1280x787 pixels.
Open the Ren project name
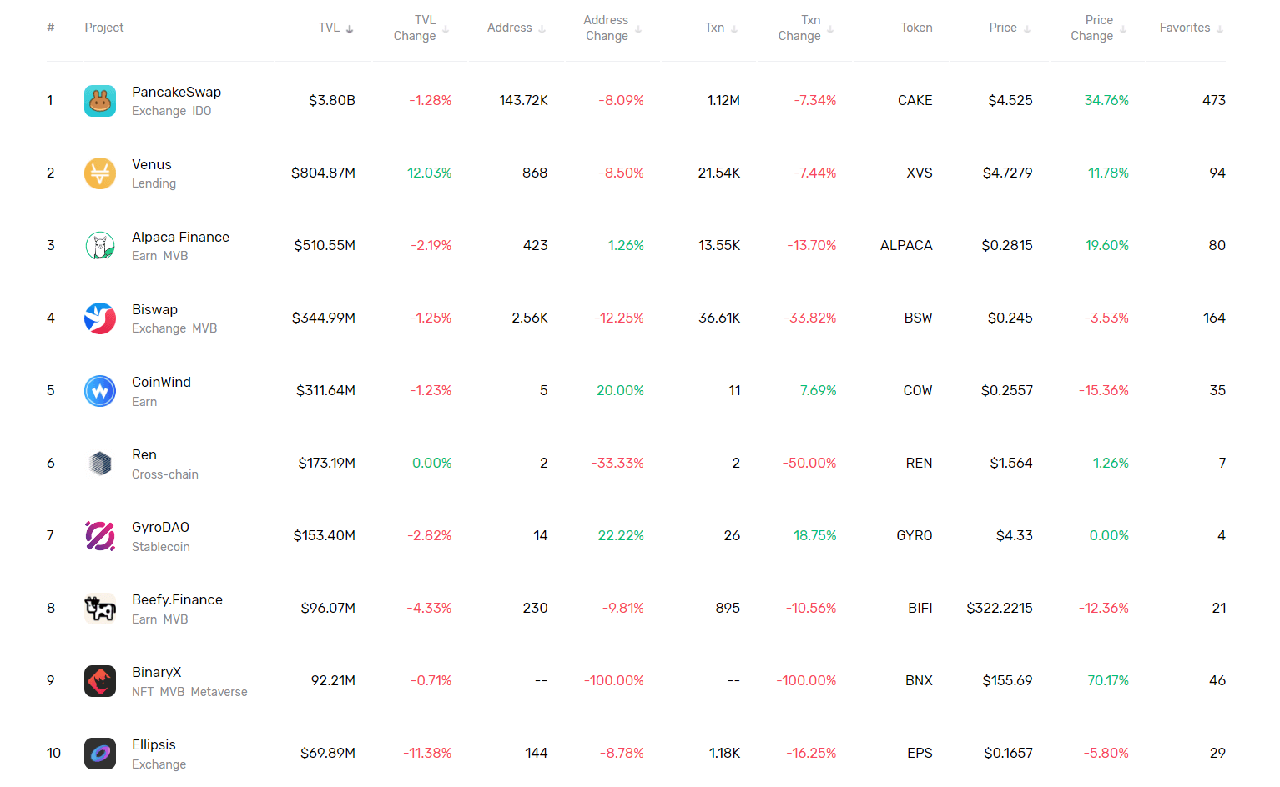(144, 455)
